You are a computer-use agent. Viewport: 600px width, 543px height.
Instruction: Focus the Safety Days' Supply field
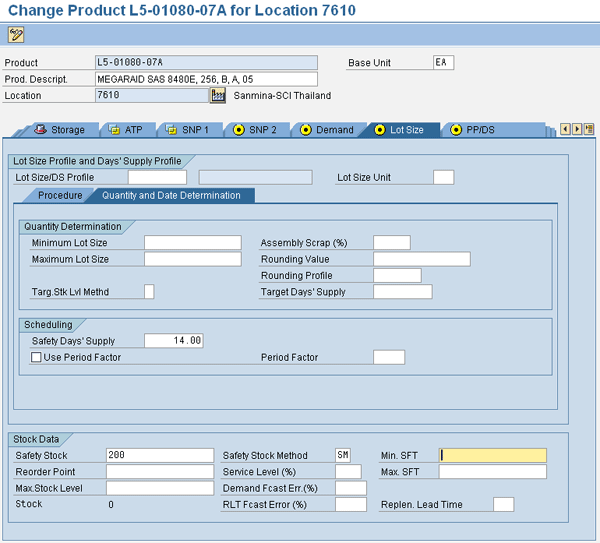pyautogui.click(x=174, y=341)
